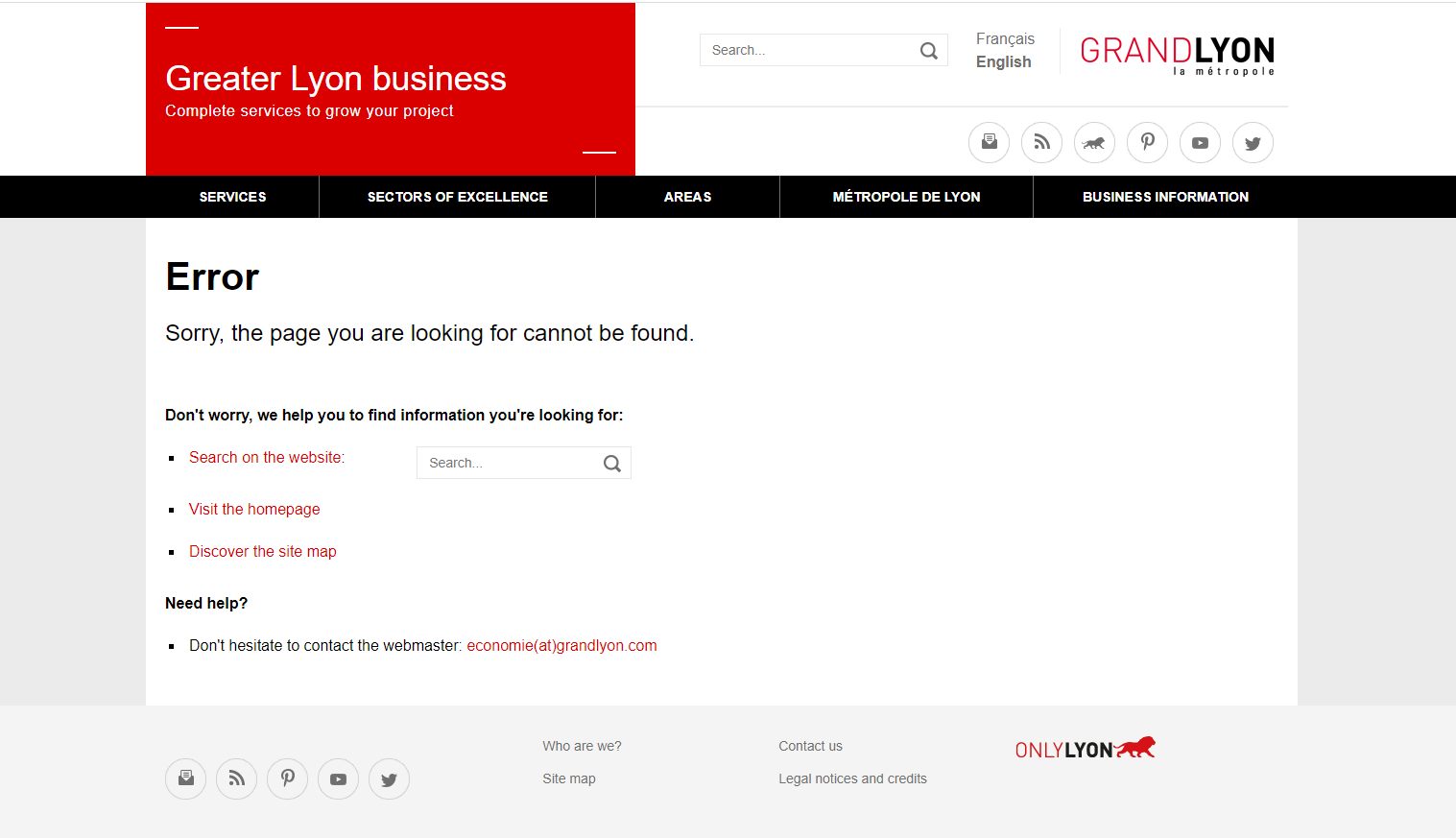Click the newsletter icon in the header

click(989, 143)
